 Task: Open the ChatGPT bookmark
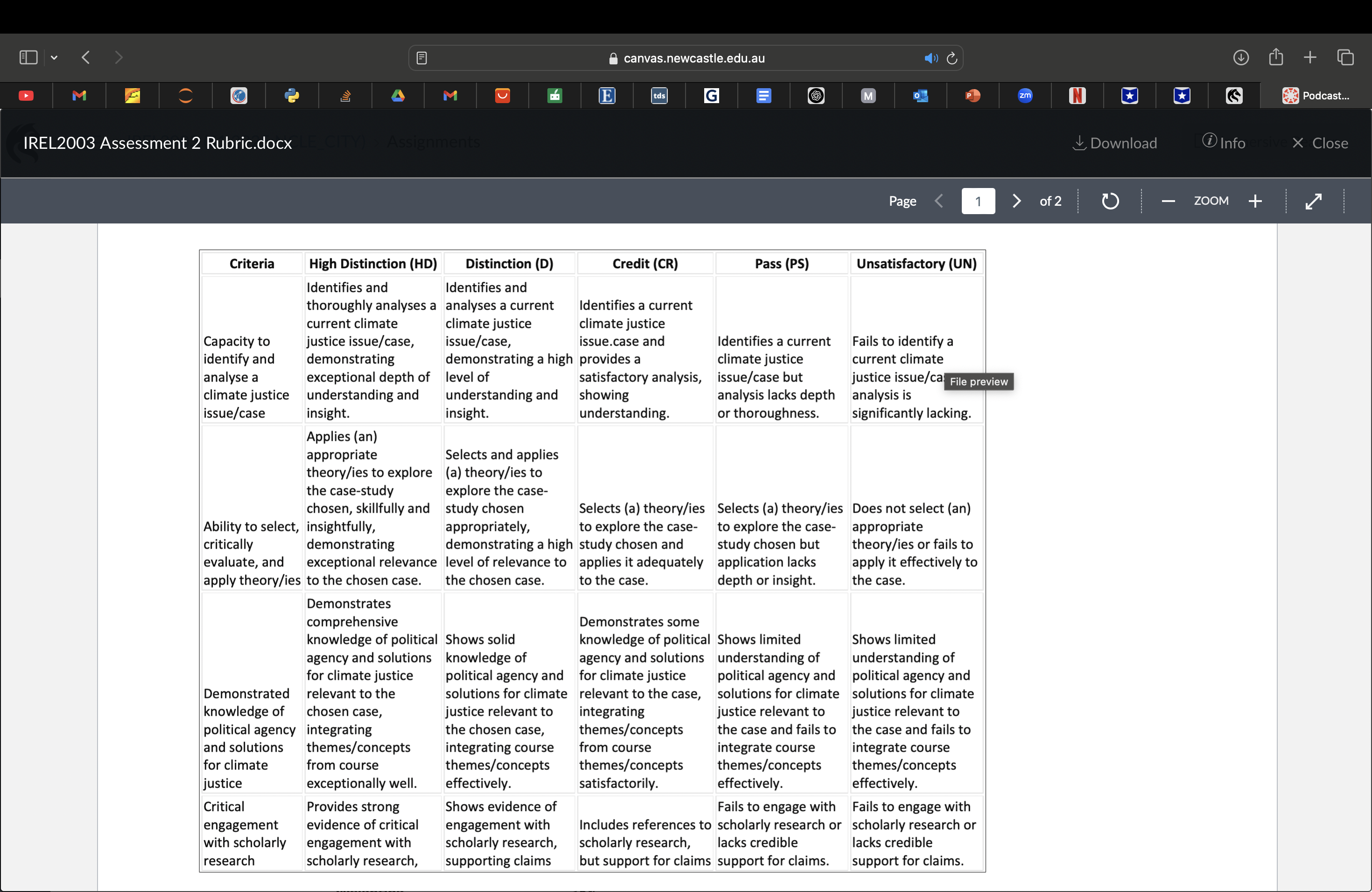tap(816, 96)
